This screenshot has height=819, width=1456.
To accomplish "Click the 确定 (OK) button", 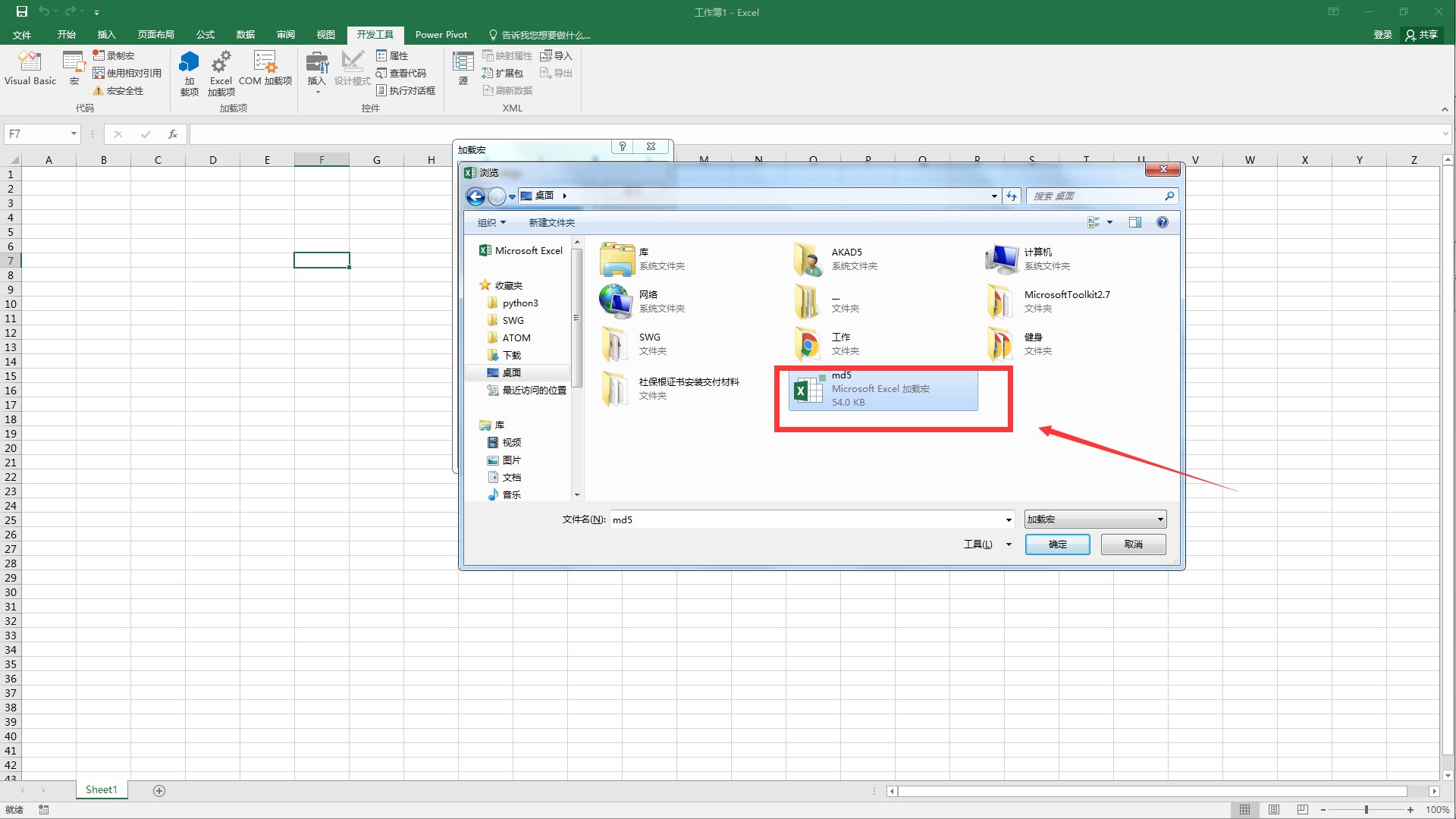I will pos(1056,544).
